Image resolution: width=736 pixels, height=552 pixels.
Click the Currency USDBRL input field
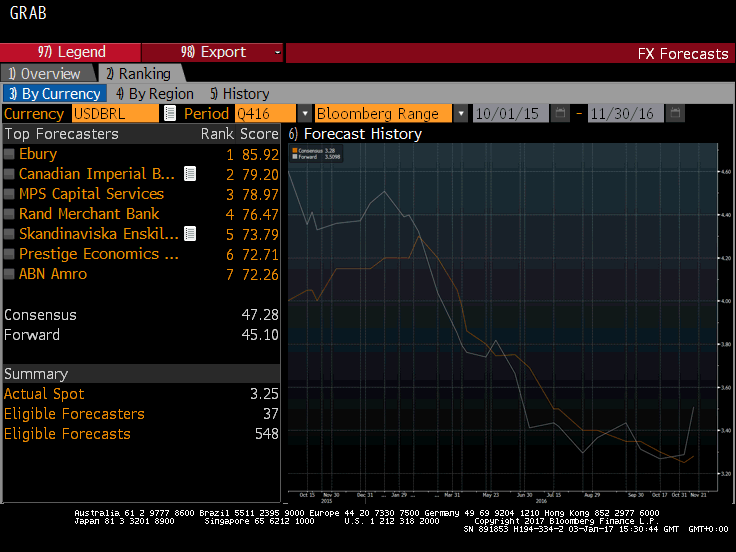pyautogui.click(x=115, y=114)
